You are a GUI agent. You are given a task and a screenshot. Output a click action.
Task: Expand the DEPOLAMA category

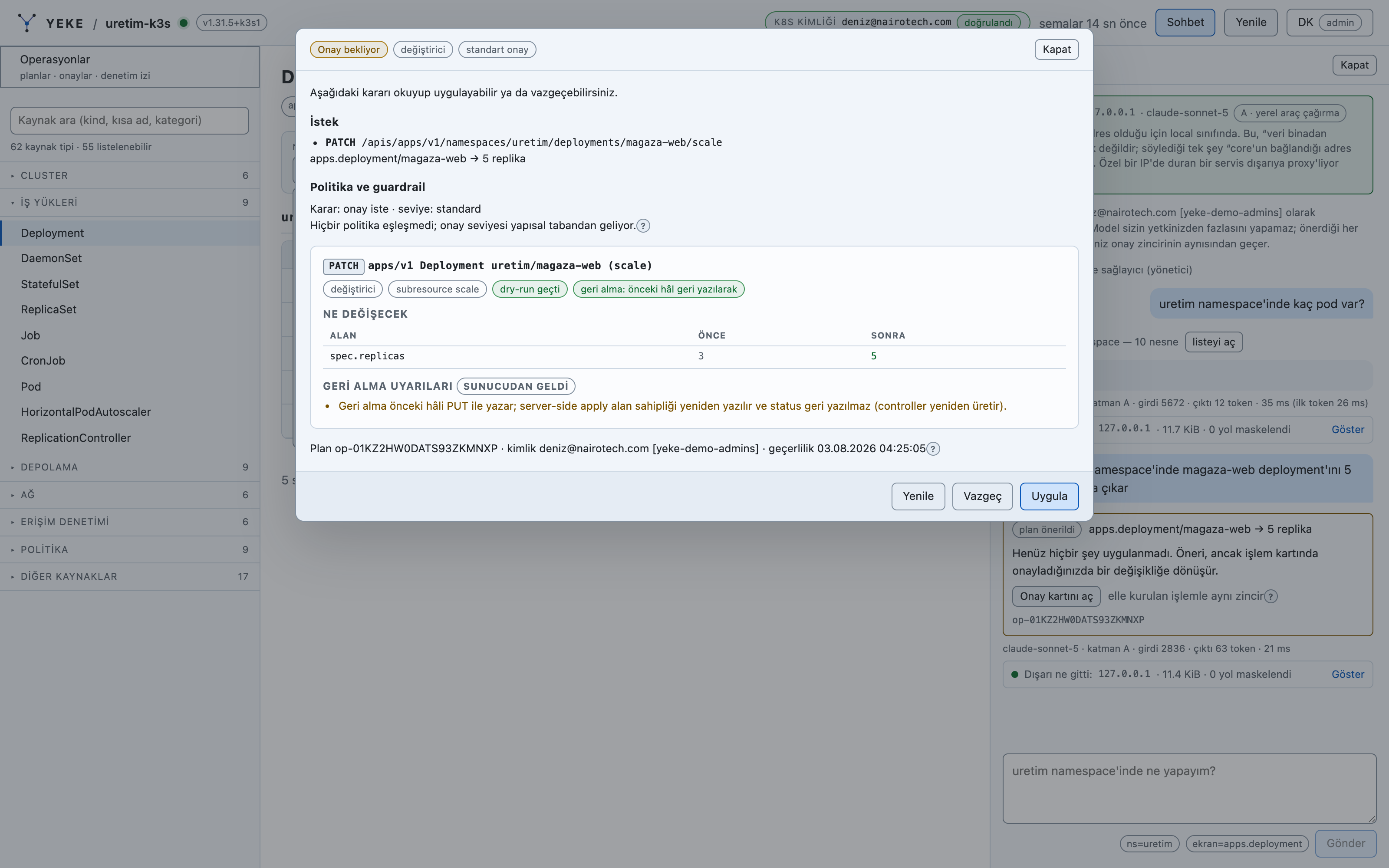click(x=130, y=467)
